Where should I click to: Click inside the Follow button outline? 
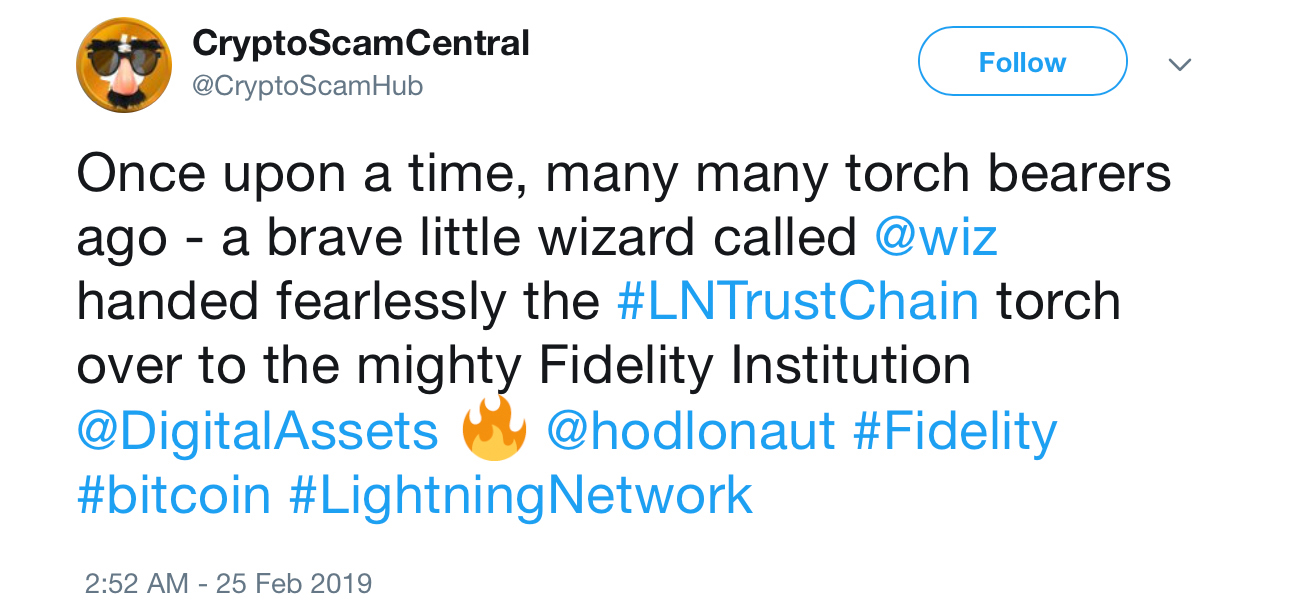pyautogui.click(x=1021, y=61)
